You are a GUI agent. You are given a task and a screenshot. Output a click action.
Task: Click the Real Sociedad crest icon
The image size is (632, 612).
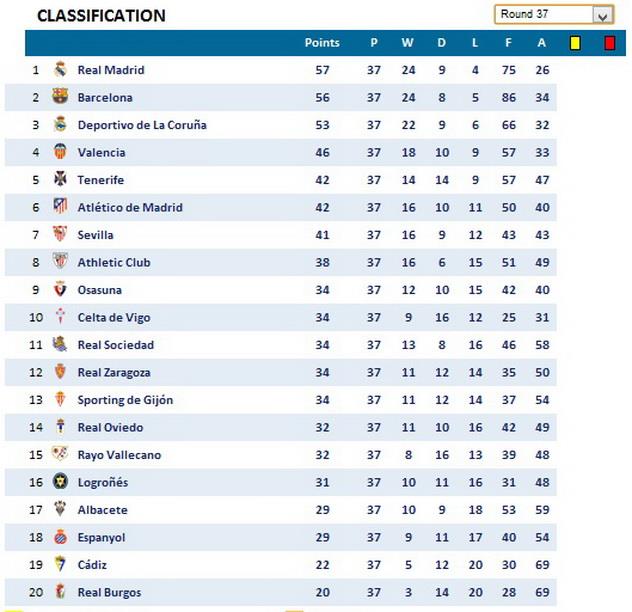(60, 345)
